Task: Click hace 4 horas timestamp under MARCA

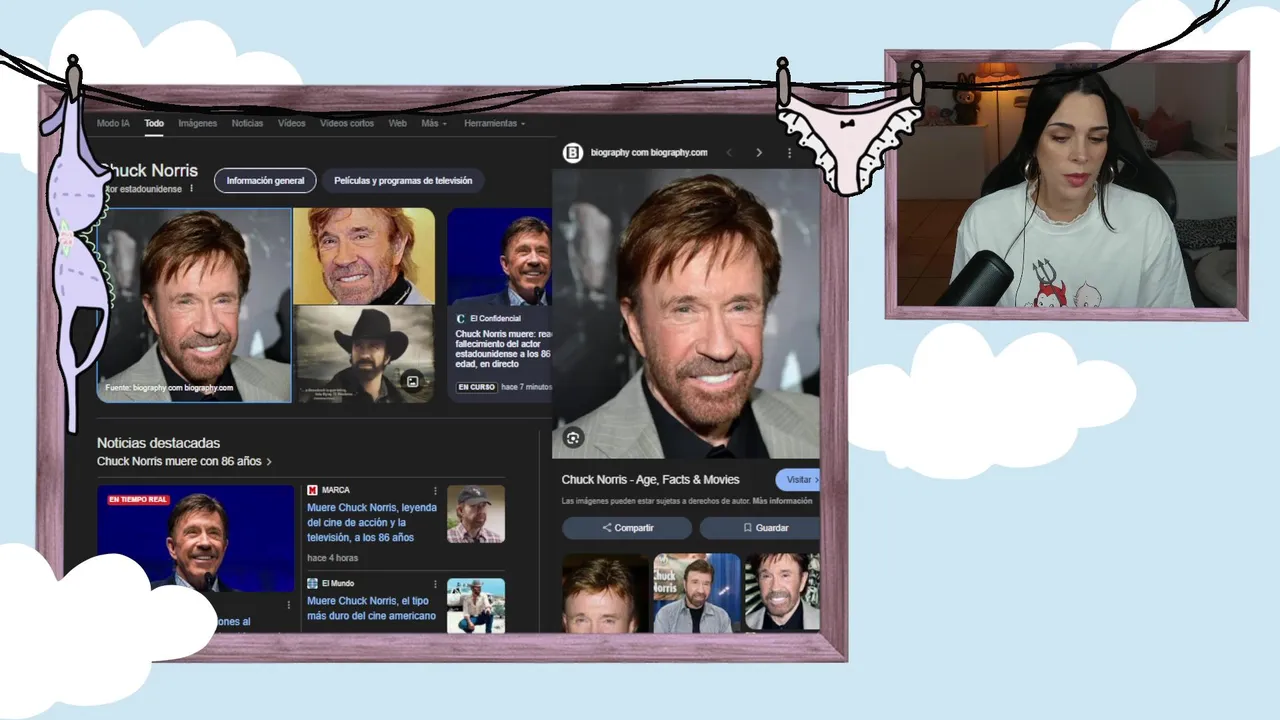Action: click(x=333, y=558)
